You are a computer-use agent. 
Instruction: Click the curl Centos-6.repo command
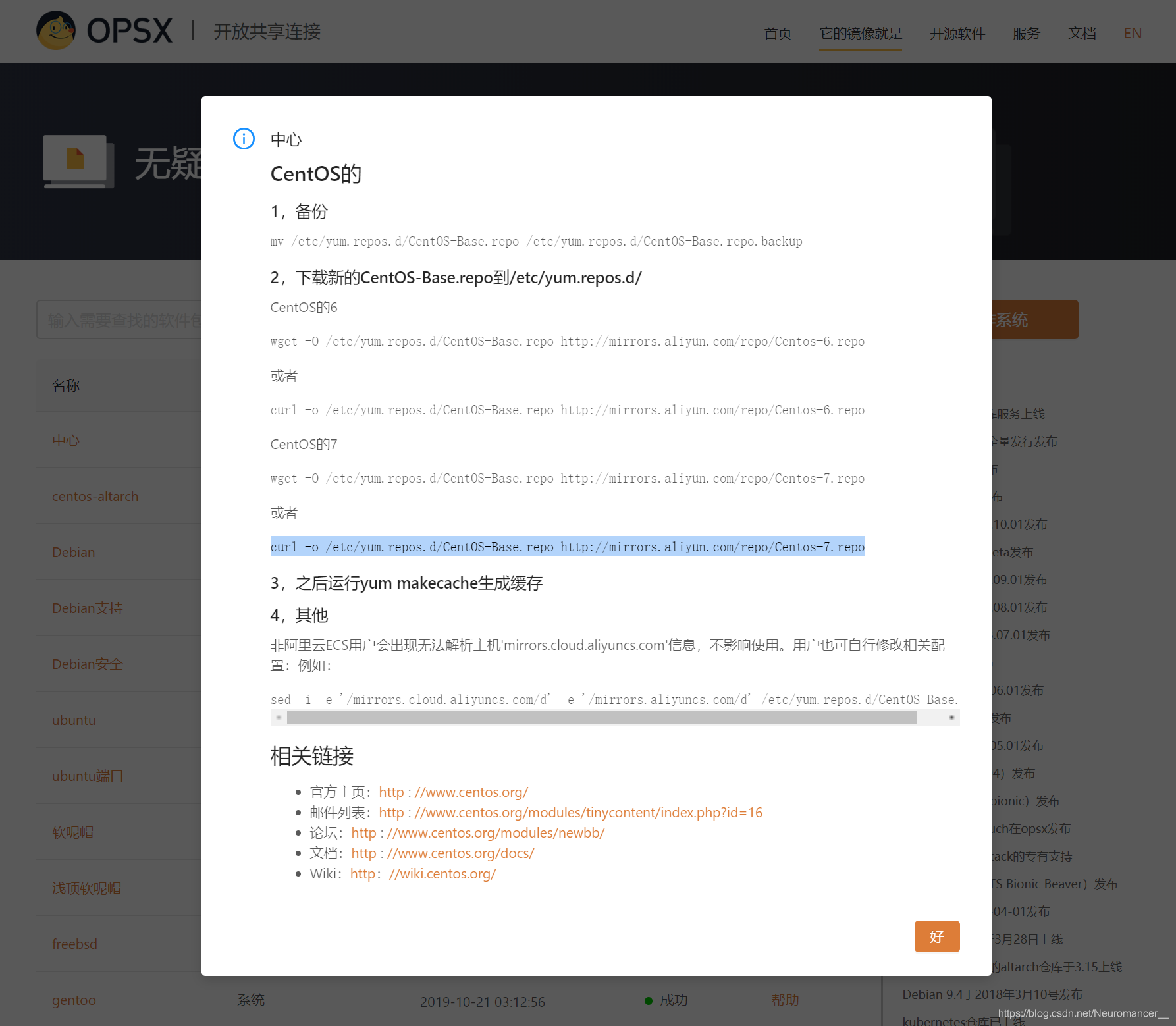tap(568, 410)
